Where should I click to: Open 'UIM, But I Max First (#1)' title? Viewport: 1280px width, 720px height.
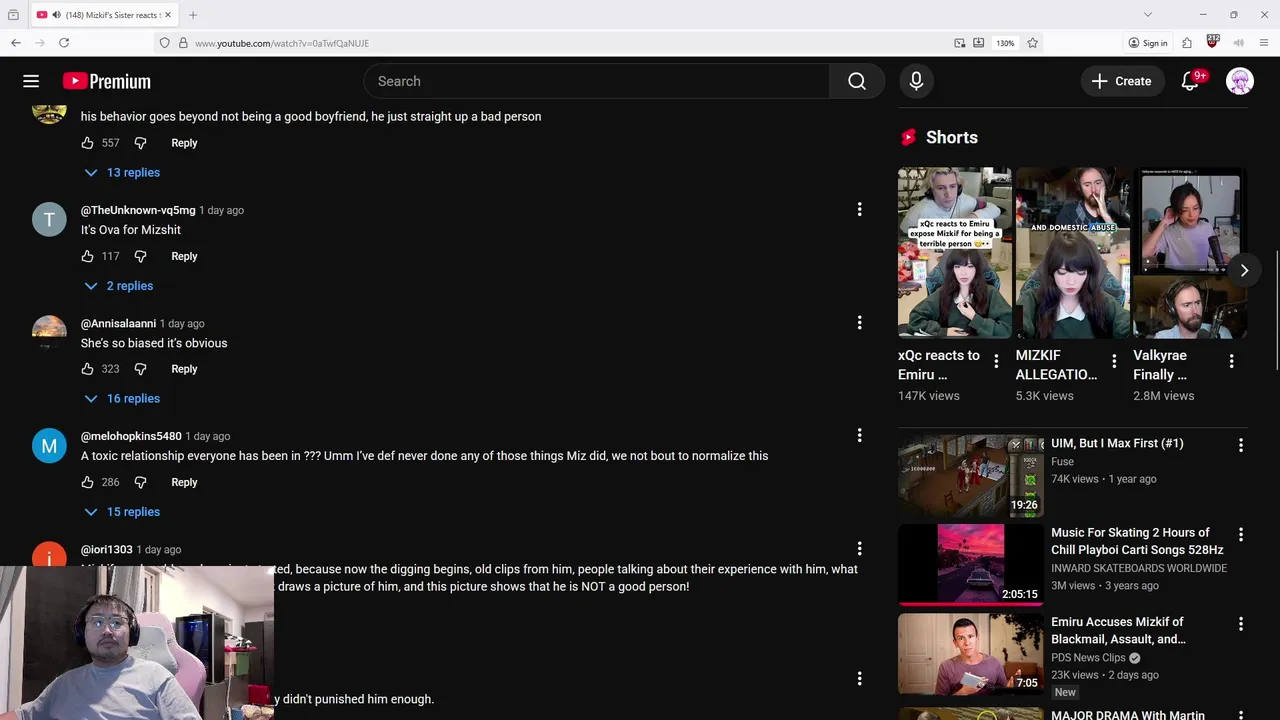[x=1117, y=443]
